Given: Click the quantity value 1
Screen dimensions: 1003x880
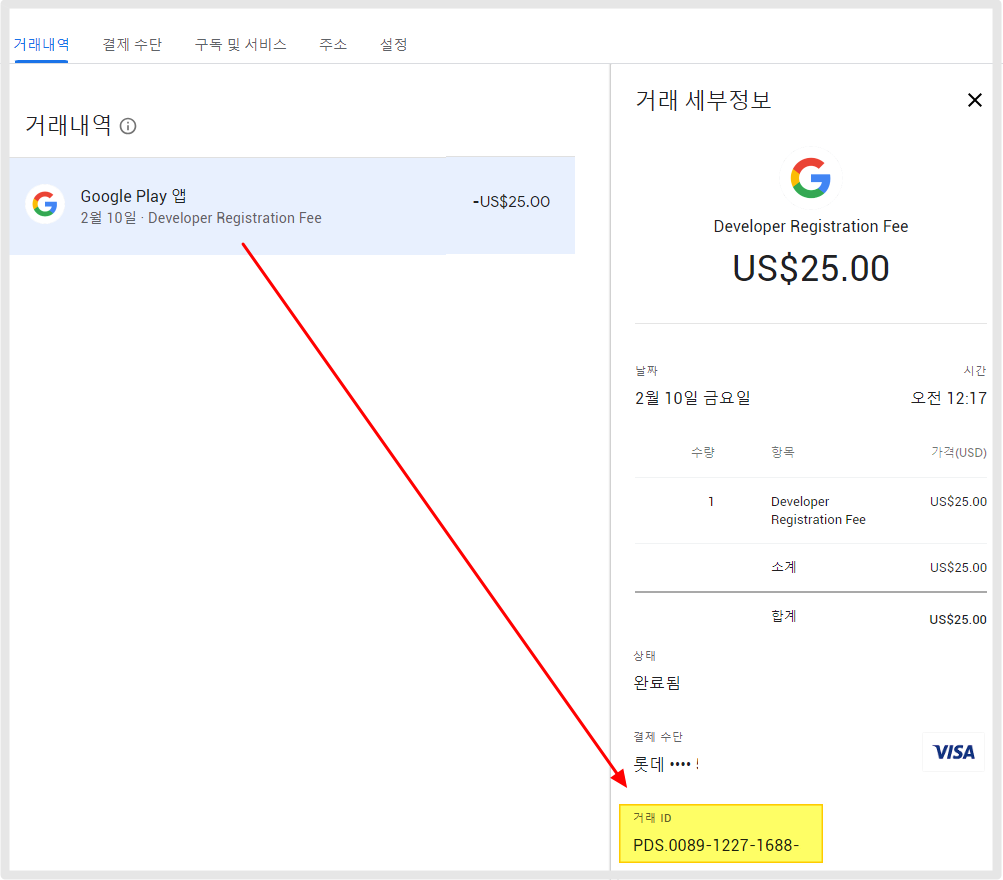Looking at the screenshot, I should (711, 501).
